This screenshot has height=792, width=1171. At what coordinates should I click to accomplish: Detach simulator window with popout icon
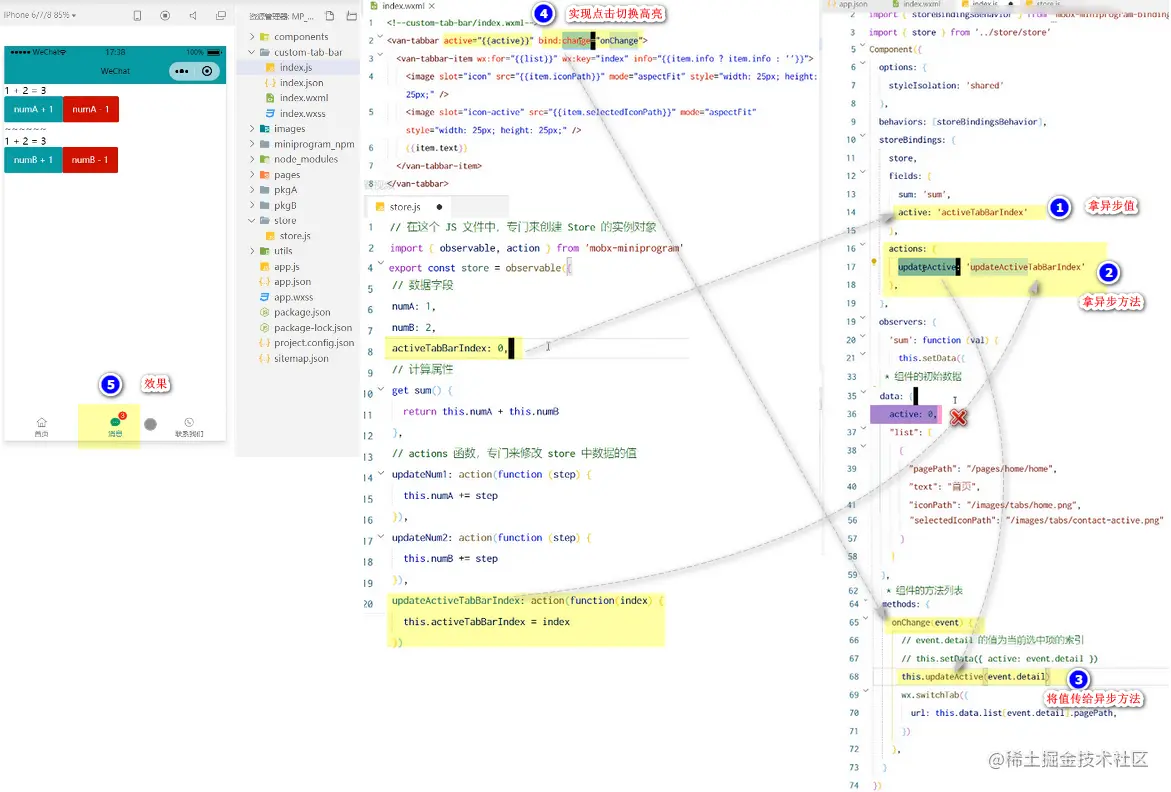220,16
